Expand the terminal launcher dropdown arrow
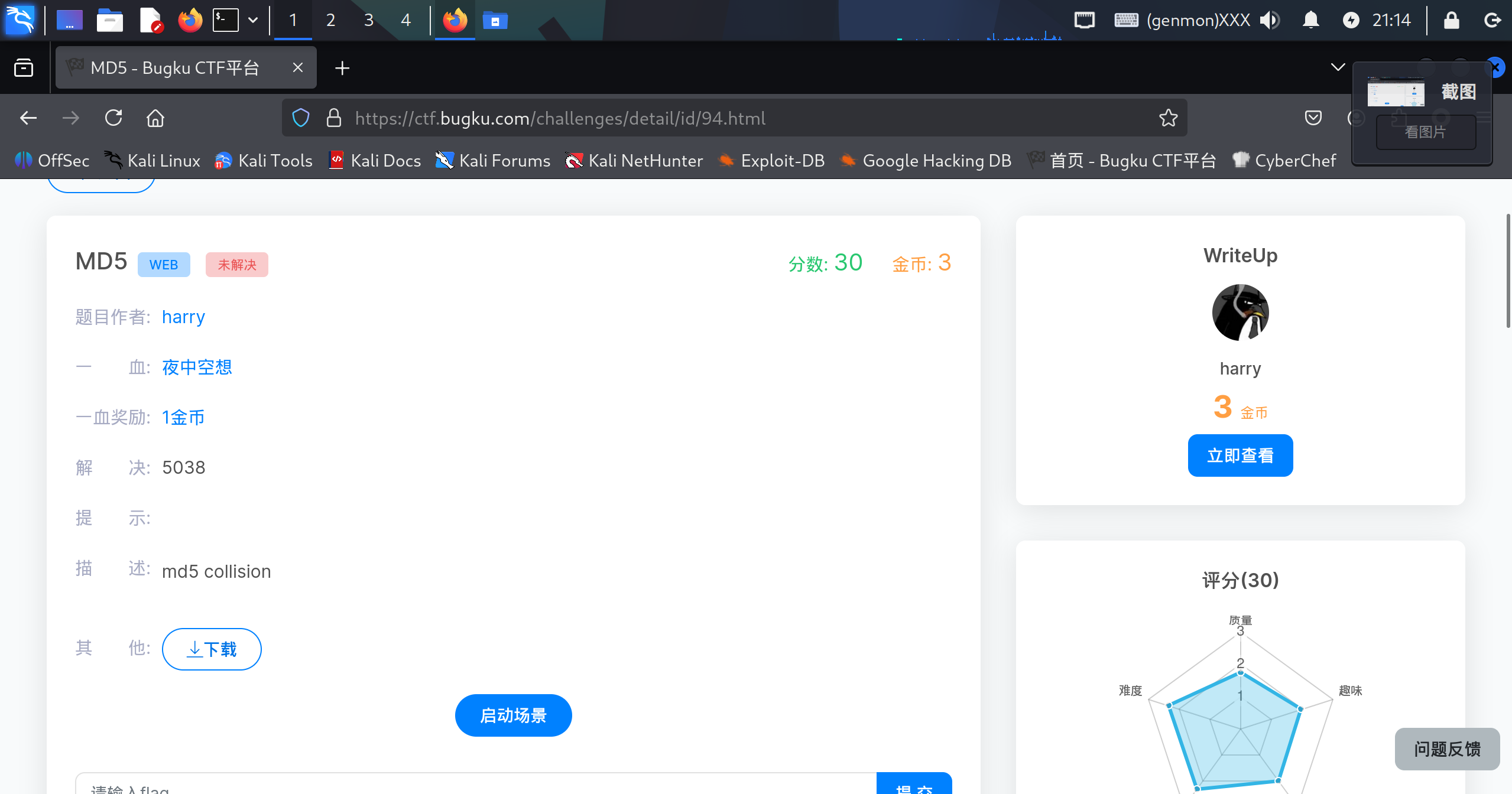 pos(253,21)
